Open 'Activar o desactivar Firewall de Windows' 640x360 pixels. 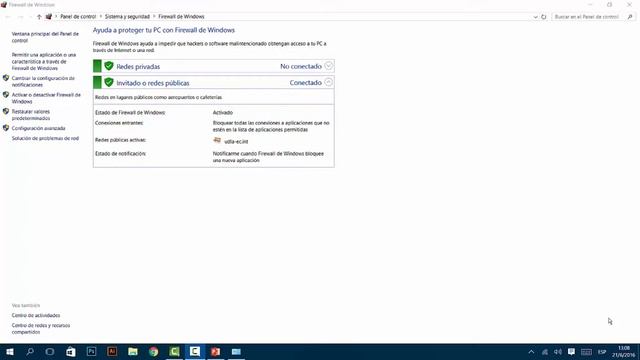pos(46,98)
